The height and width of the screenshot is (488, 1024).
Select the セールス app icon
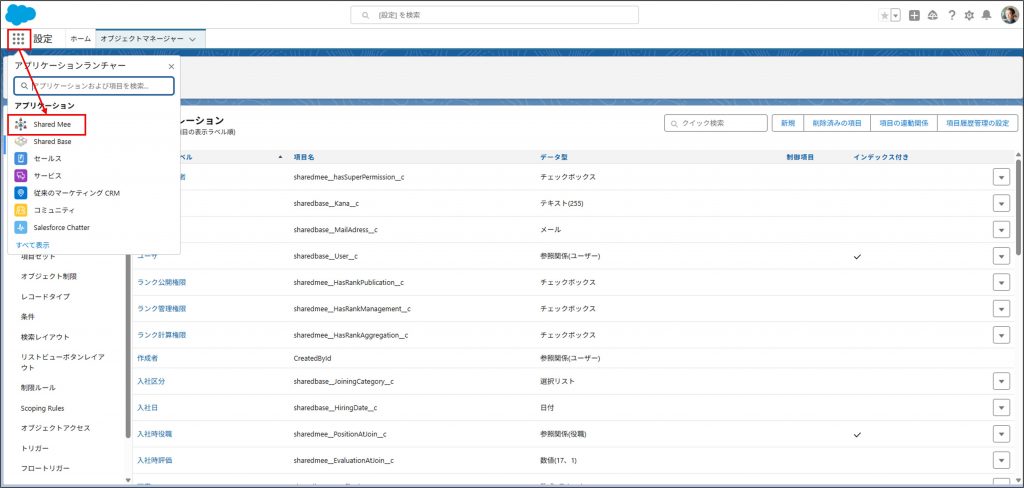pos(21,158)
